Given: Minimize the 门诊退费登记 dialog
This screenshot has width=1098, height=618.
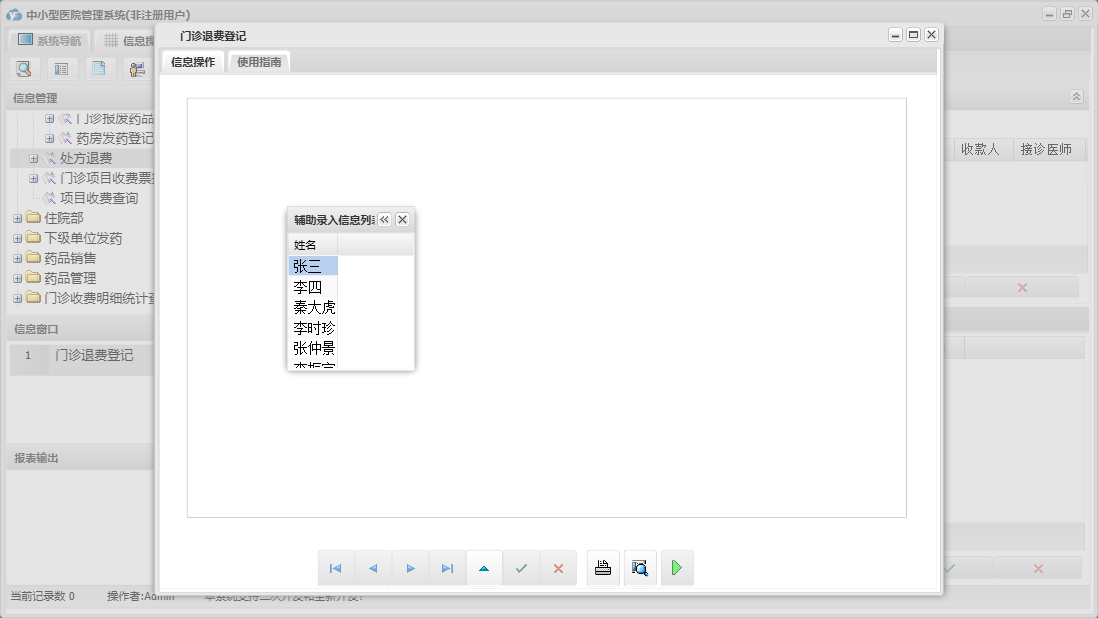Looking at the screenshot, I should coord(896,34).
